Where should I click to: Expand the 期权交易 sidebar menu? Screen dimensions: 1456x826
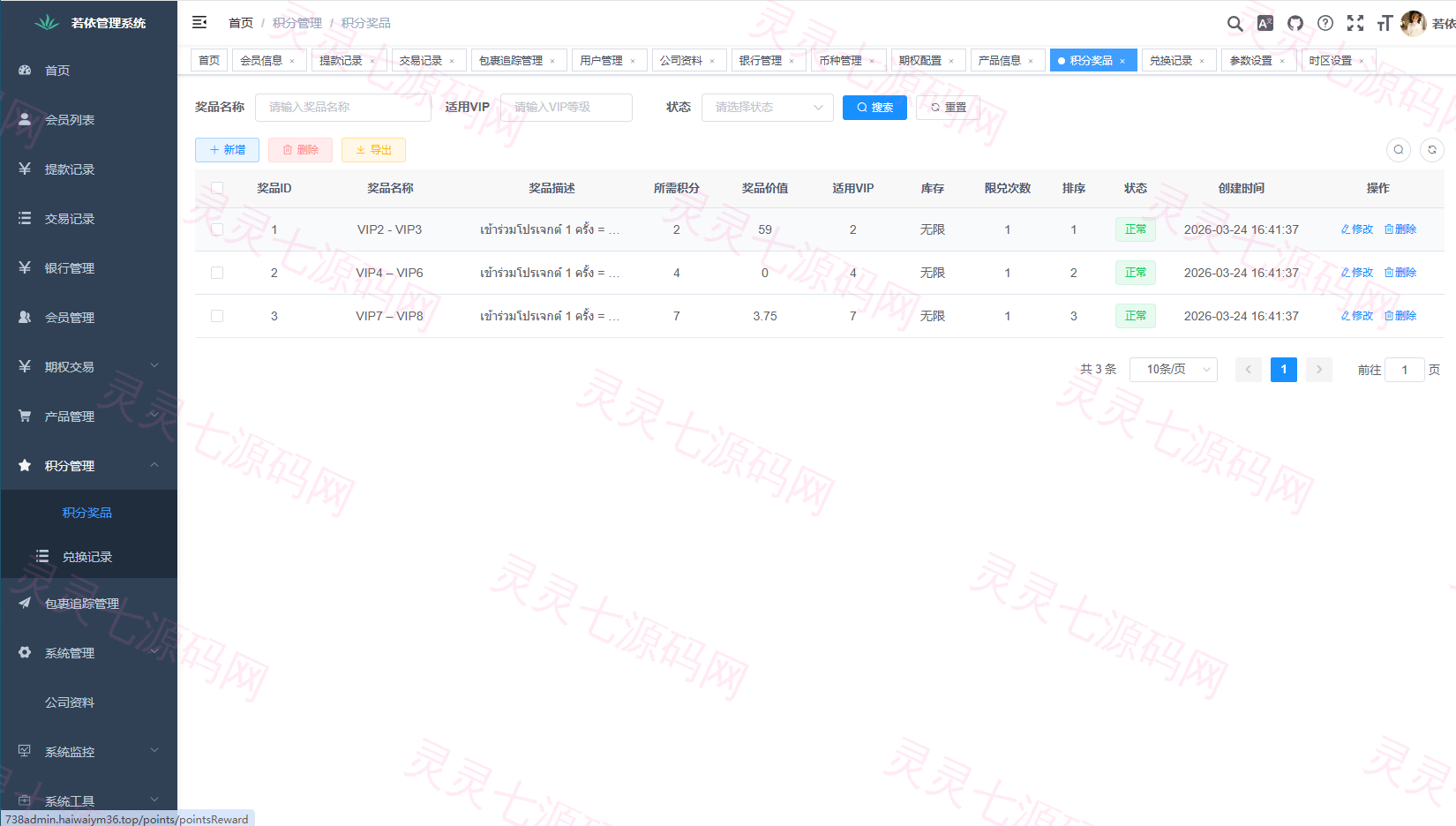[x=88, y=367]
